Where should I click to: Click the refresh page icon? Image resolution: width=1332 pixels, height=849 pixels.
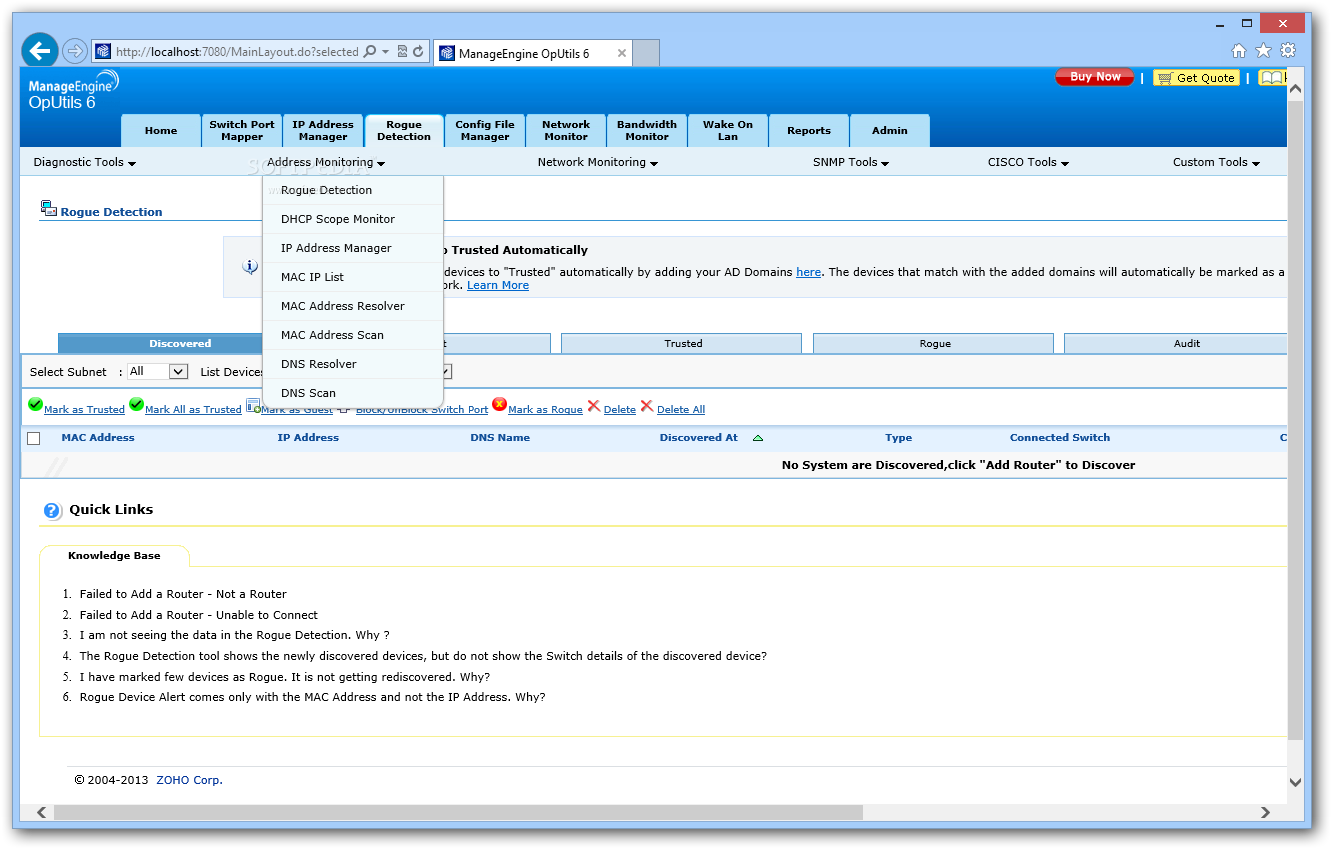pos(418,52)
